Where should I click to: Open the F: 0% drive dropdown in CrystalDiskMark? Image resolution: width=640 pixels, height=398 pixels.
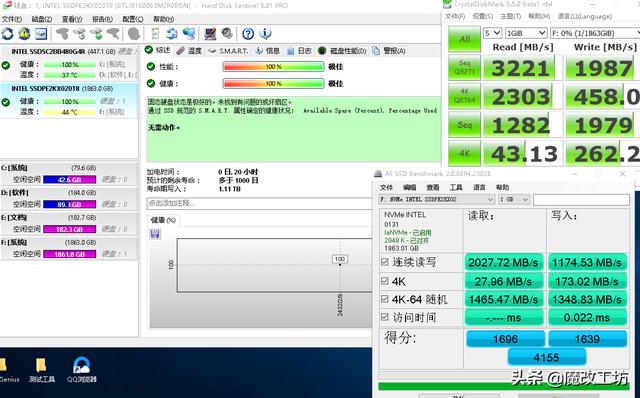pos(595,33)
